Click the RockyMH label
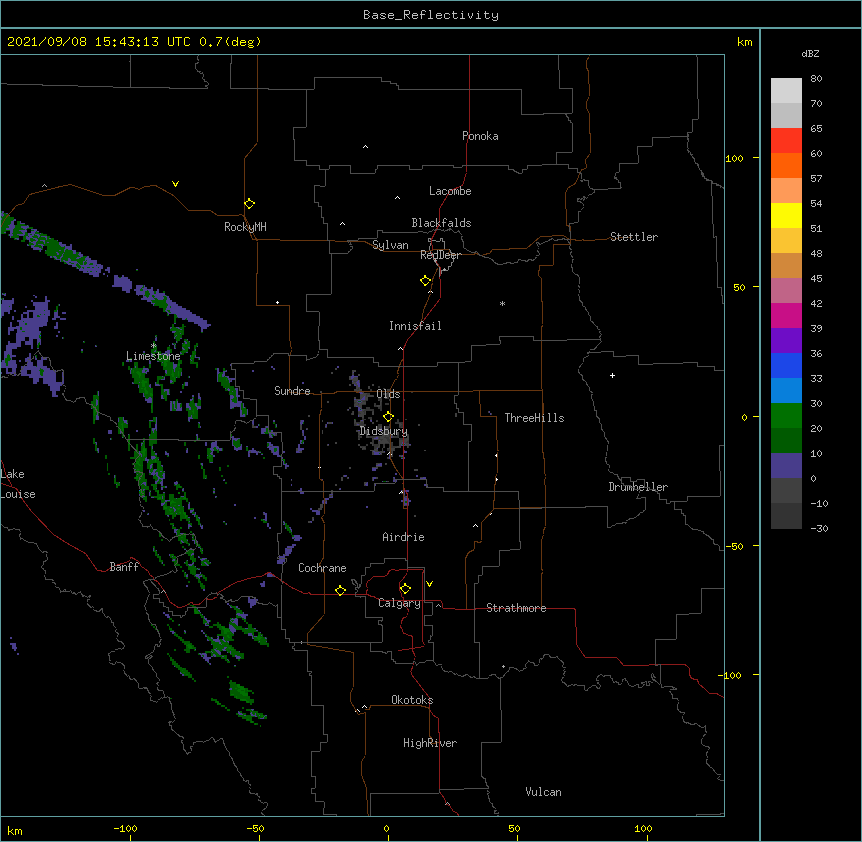The width and height of the screenshot is (862, 842). (245, 227)
